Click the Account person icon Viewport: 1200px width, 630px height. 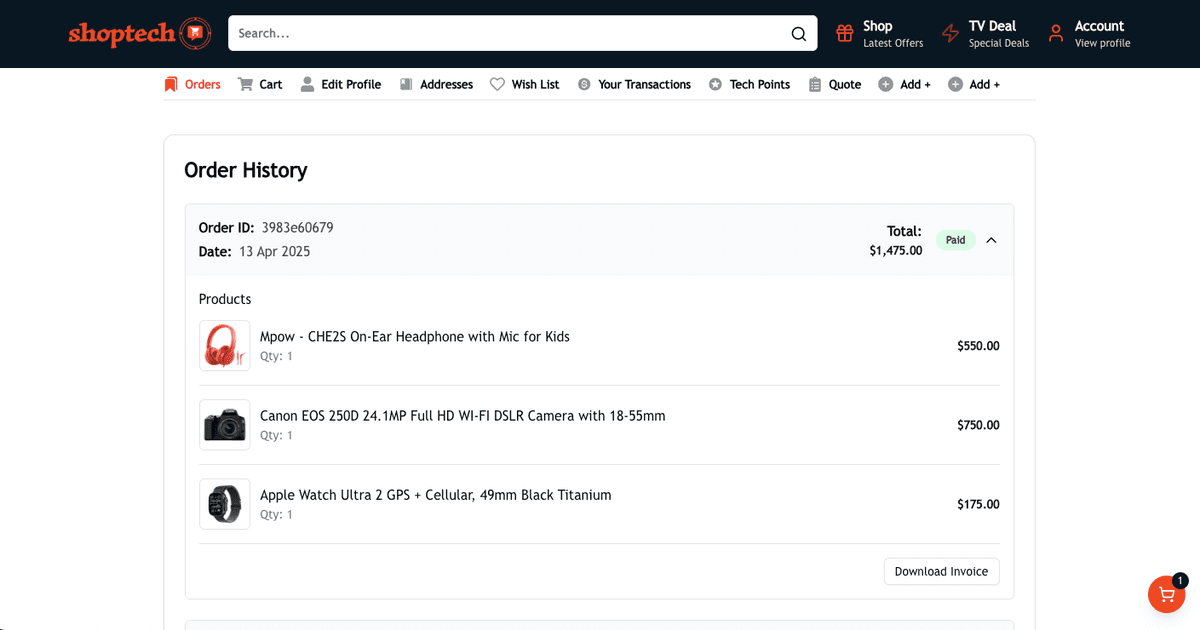1056,34
